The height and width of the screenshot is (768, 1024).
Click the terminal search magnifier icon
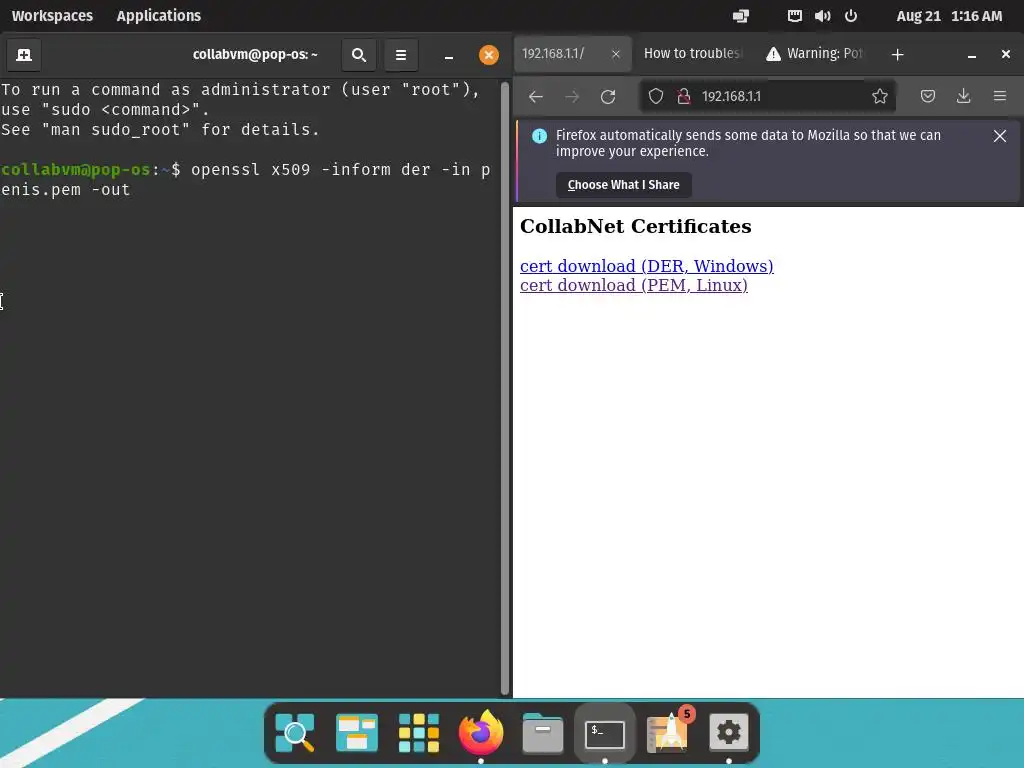359,55
